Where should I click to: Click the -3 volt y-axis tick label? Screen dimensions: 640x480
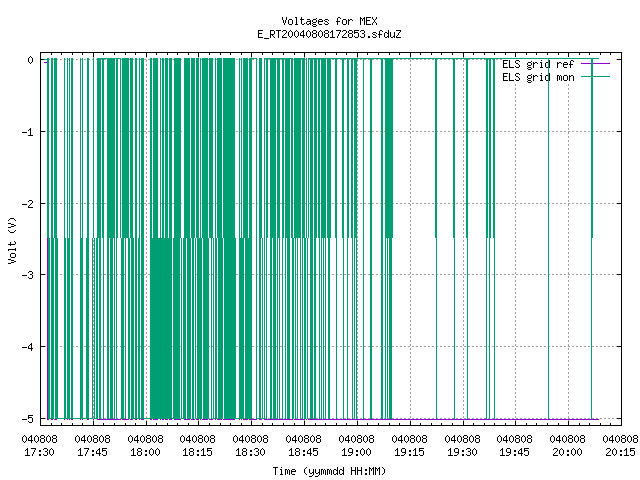tap(28, 275)
